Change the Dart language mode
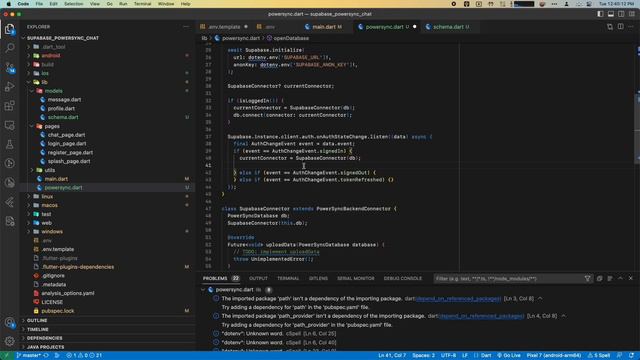 click(486, 356)
